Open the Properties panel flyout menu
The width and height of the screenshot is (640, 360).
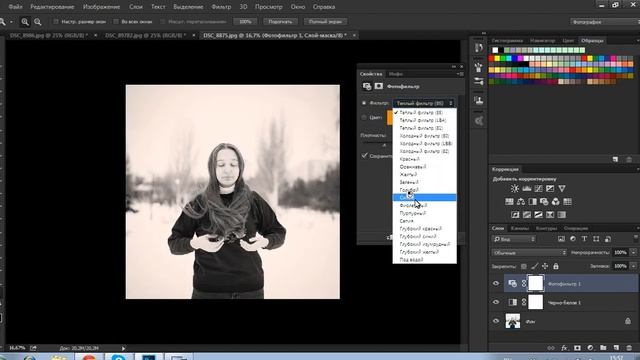point(460,74)
